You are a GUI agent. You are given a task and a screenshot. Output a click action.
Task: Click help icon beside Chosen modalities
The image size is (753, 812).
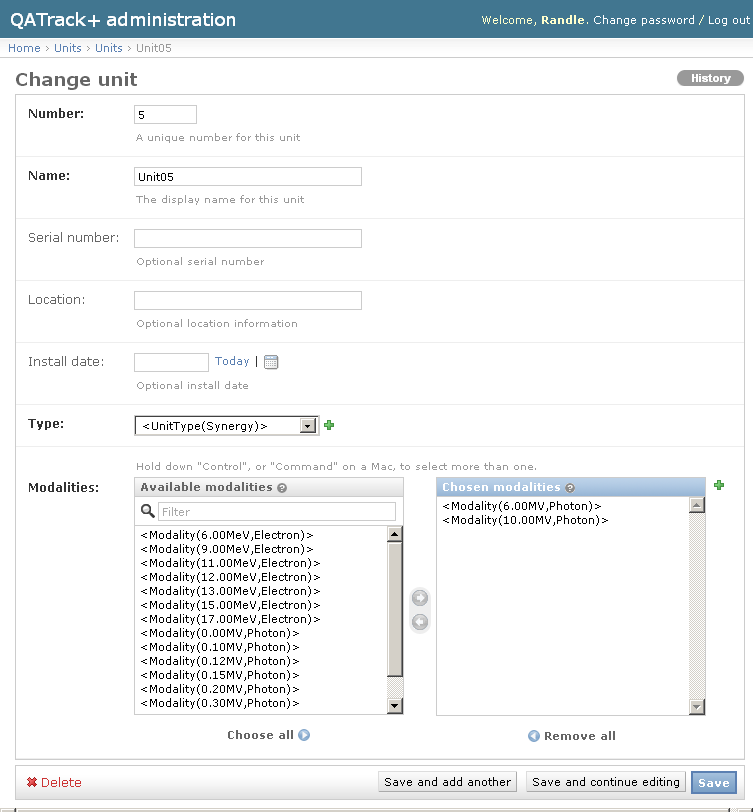[570, 488]
